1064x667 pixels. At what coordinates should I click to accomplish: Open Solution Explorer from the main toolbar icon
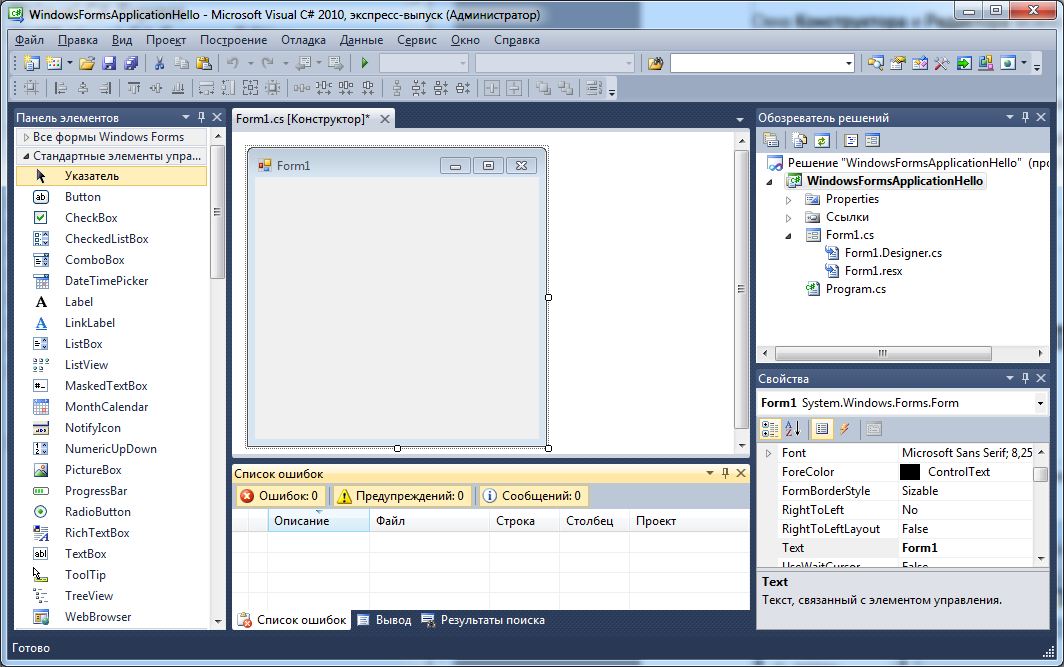[x=876, y=63]
